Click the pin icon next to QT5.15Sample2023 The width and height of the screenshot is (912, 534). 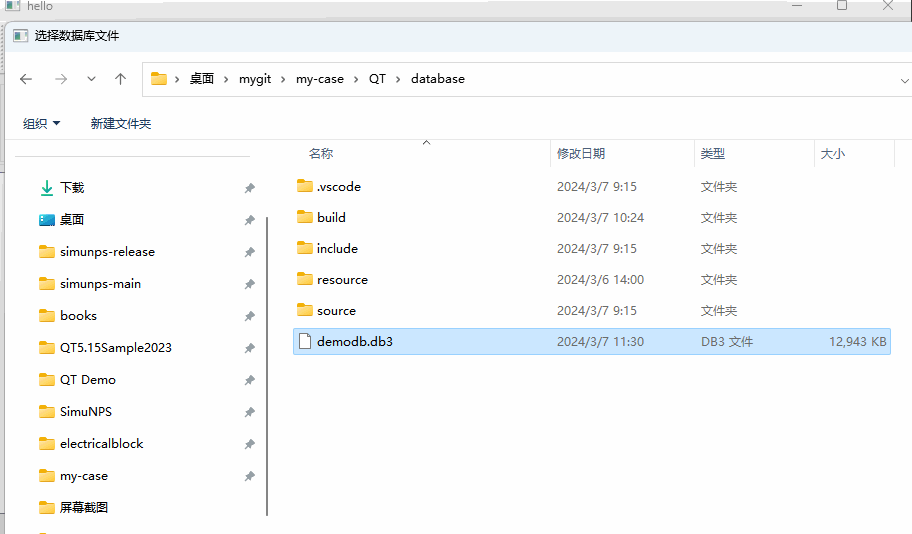250,348
